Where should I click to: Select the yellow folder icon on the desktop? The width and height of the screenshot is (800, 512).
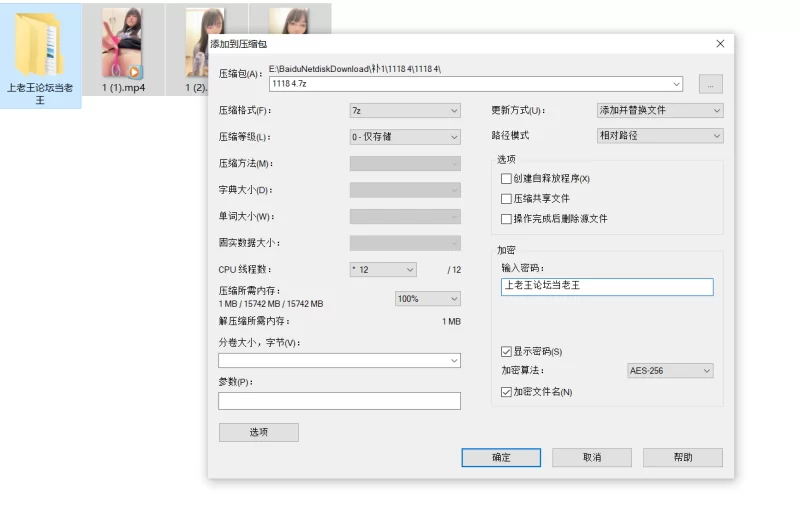[x=40, y=45]
